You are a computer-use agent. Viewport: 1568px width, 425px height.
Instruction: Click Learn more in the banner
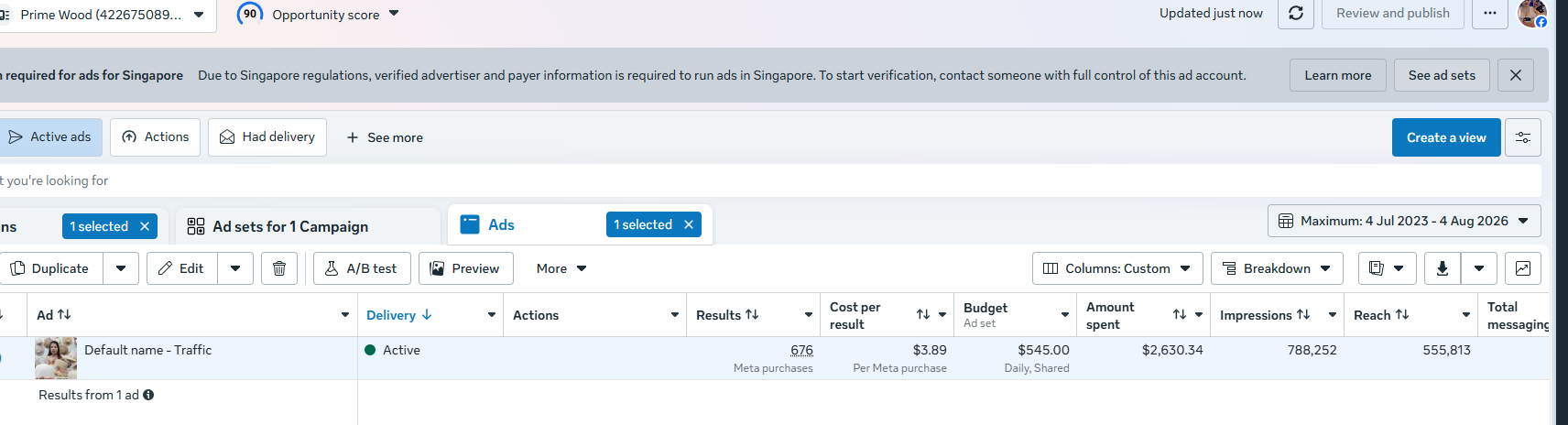click(x=1338, y=75)
